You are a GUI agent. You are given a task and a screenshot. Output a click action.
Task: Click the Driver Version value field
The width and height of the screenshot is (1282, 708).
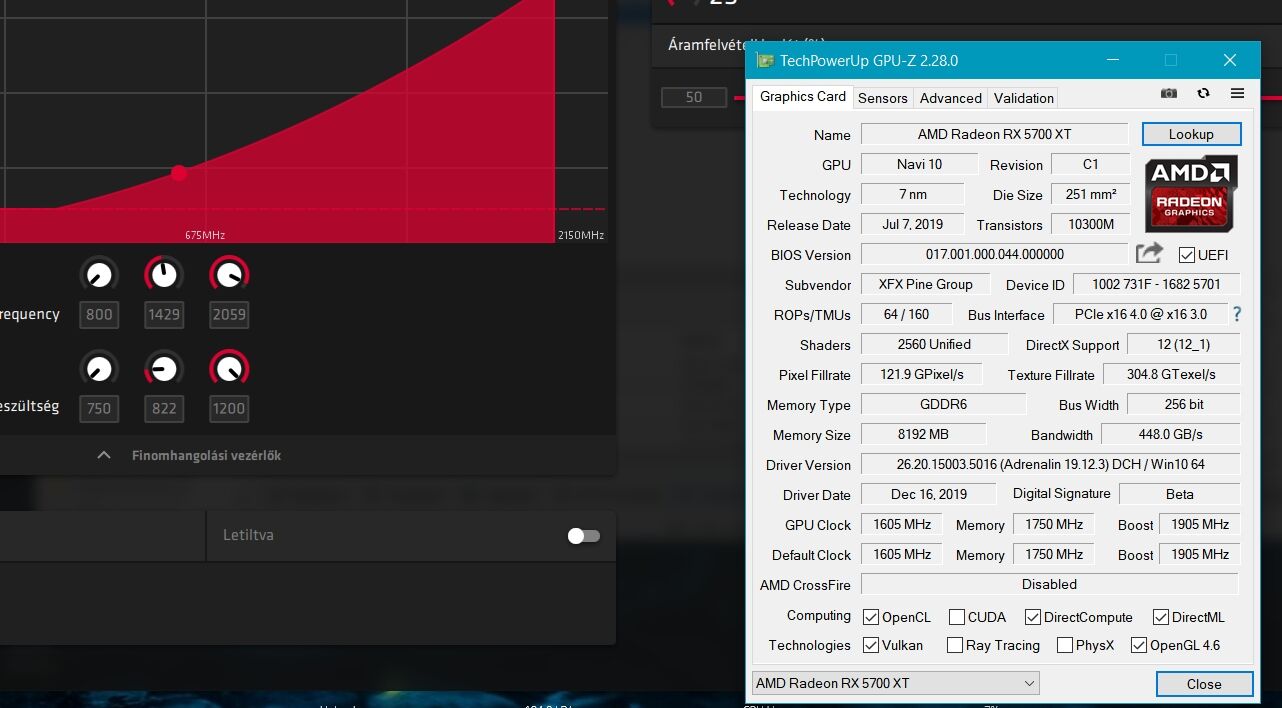coord(1049,464)
